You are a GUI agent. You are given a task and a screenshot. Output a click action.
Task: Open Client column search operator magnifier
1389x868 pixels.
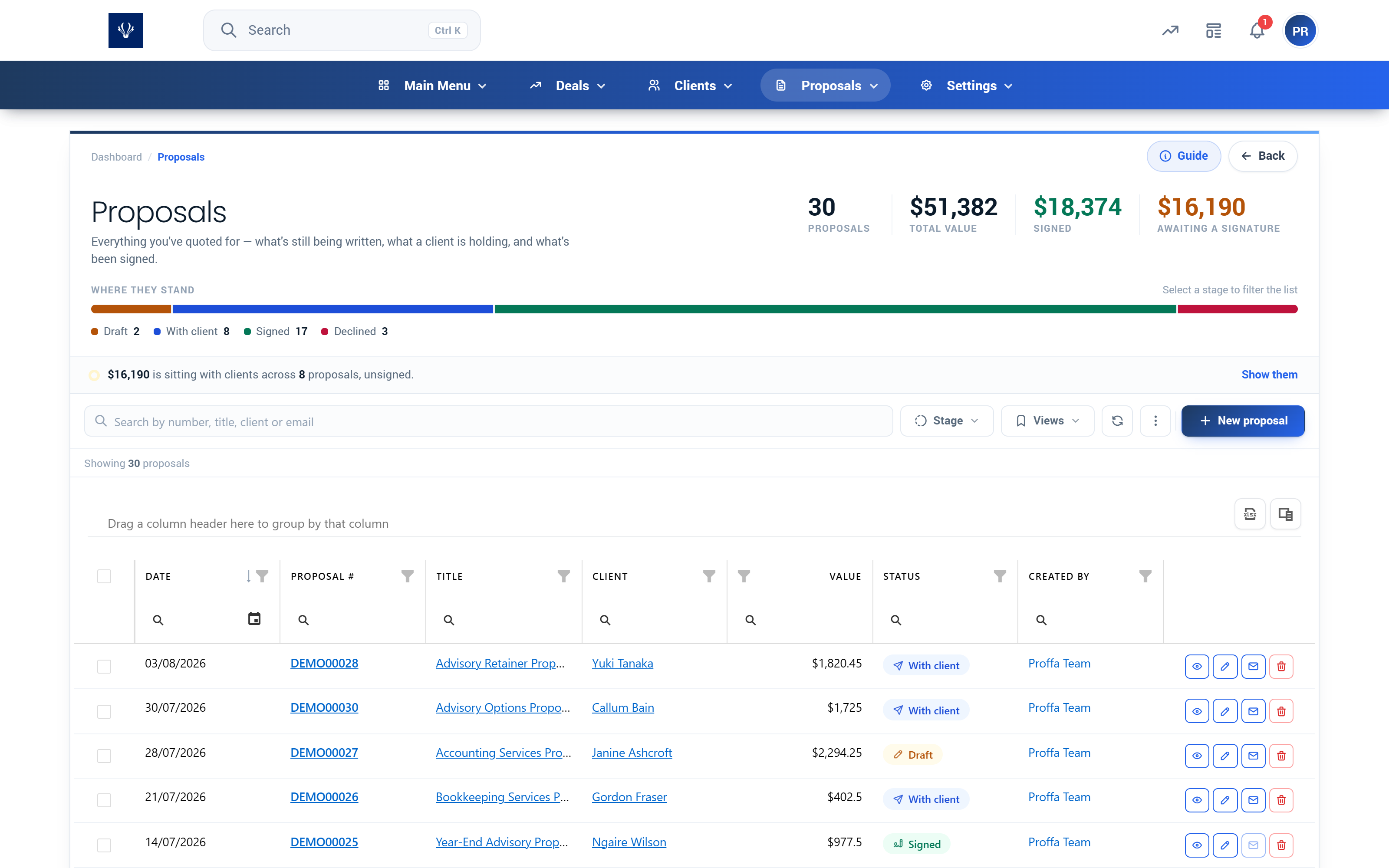click(605, 620)
